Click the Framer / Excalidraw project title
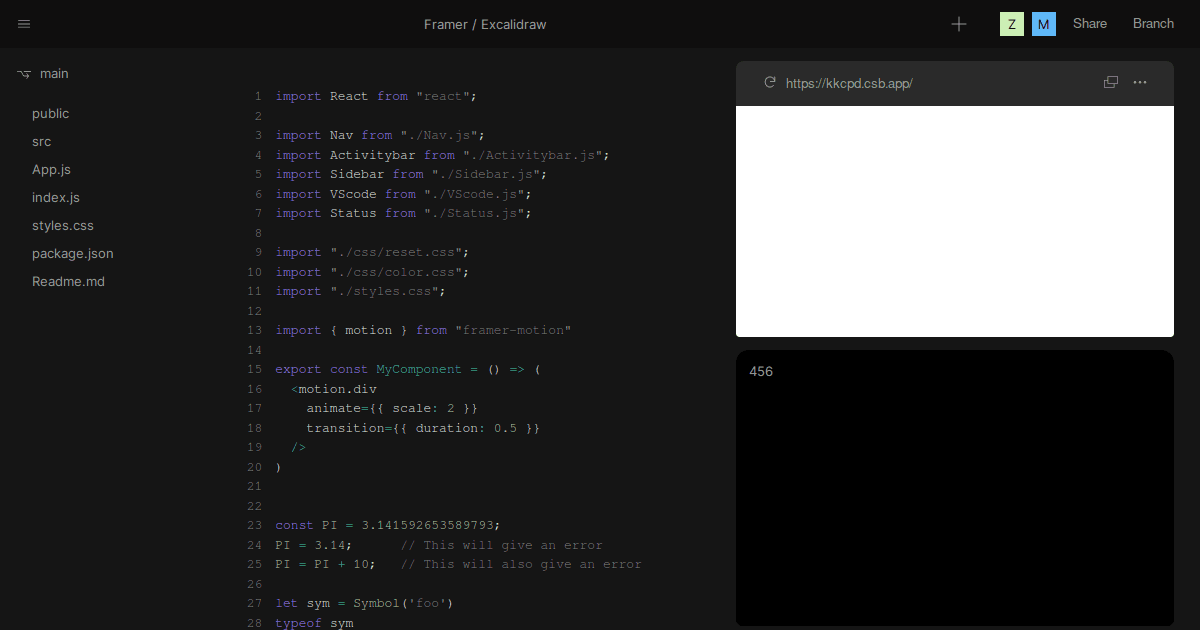Viewport: 1200px width, 630px height. (485, 24)
